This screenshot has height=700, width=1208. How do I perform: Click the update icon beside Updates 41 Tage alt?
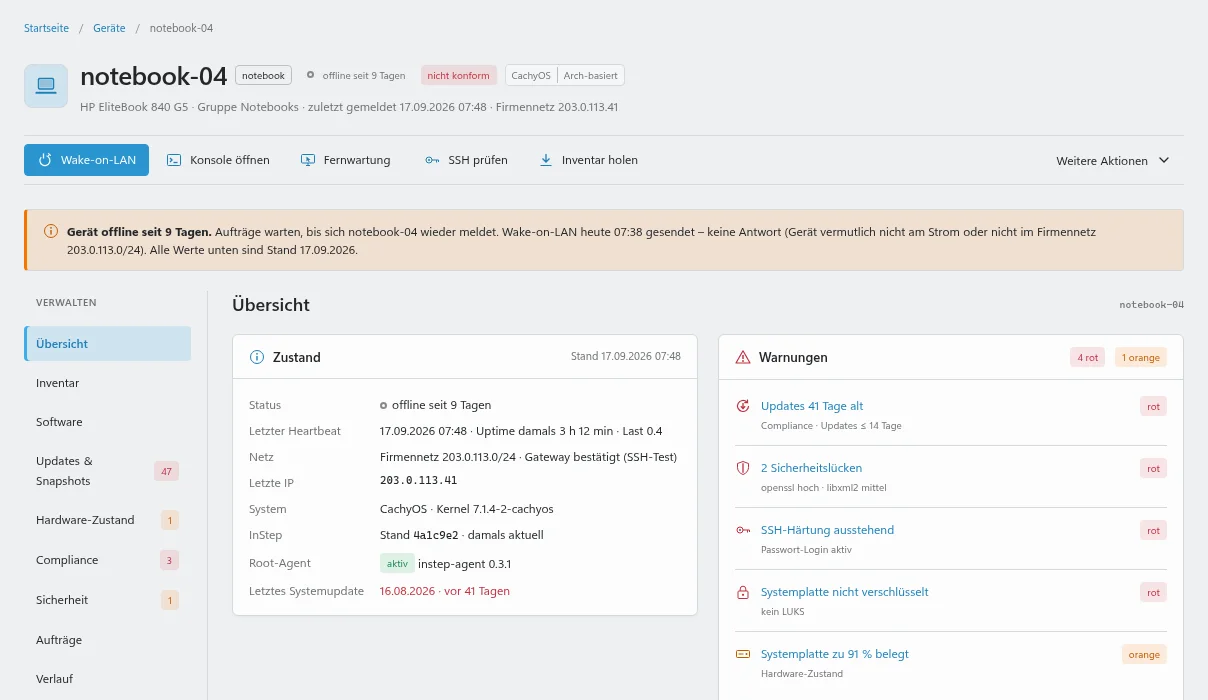(x=743, y=406)
